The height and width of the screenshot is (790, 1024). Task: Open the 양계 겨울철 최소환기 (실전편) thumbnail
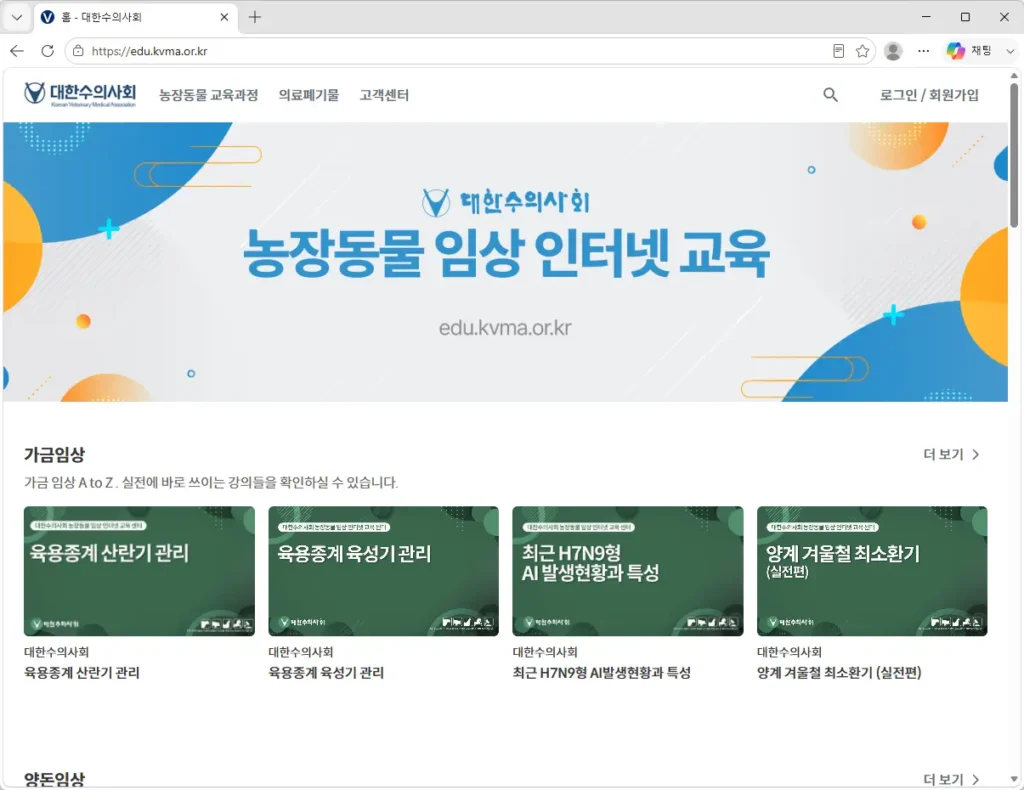pyautogui.click(x=872, y=571)
